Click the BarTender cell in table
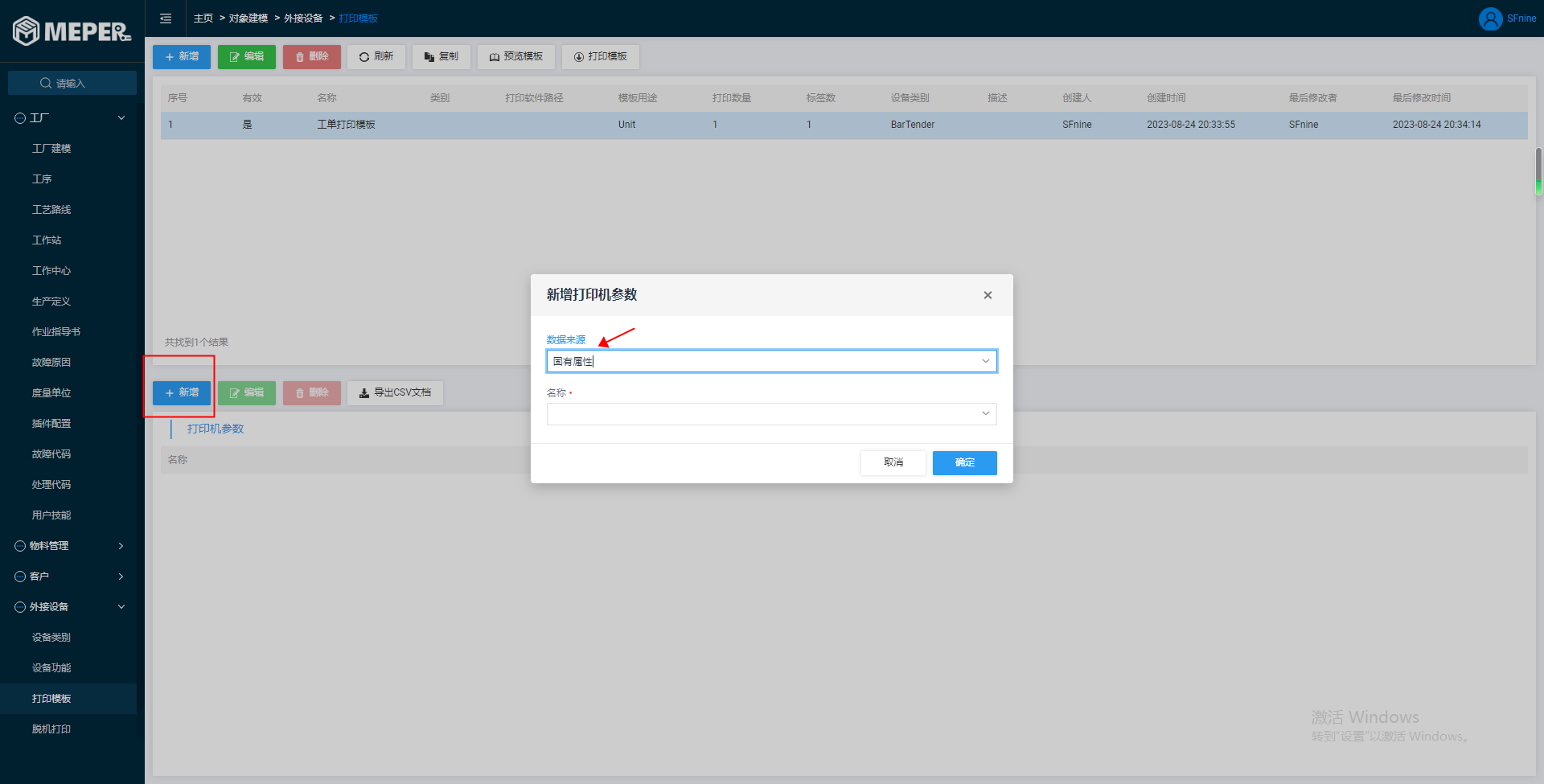This screenshot has width=1544, height=784. pyautogui.click(x=913, y=125)
